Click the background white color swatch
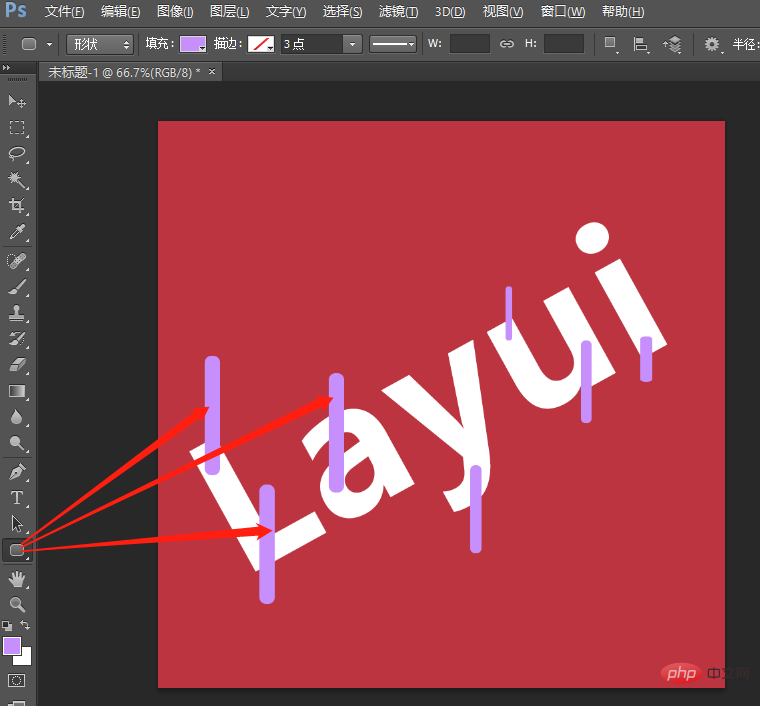Image resolution: width=760 pixels, height=706 pixels. point(25,659)
